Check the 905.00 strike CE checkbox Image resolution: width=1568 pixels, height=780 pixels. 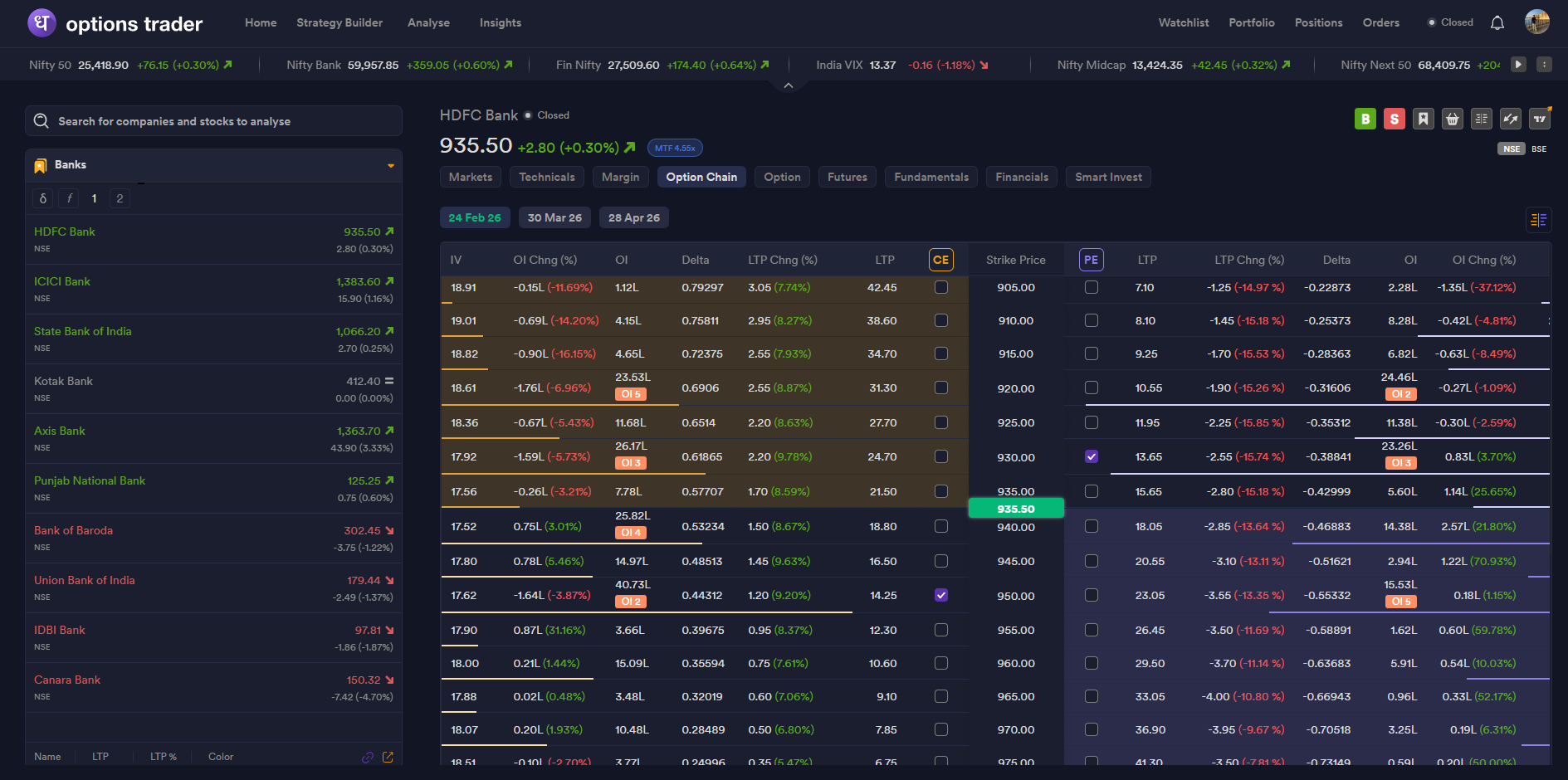[x=940, y=287]
